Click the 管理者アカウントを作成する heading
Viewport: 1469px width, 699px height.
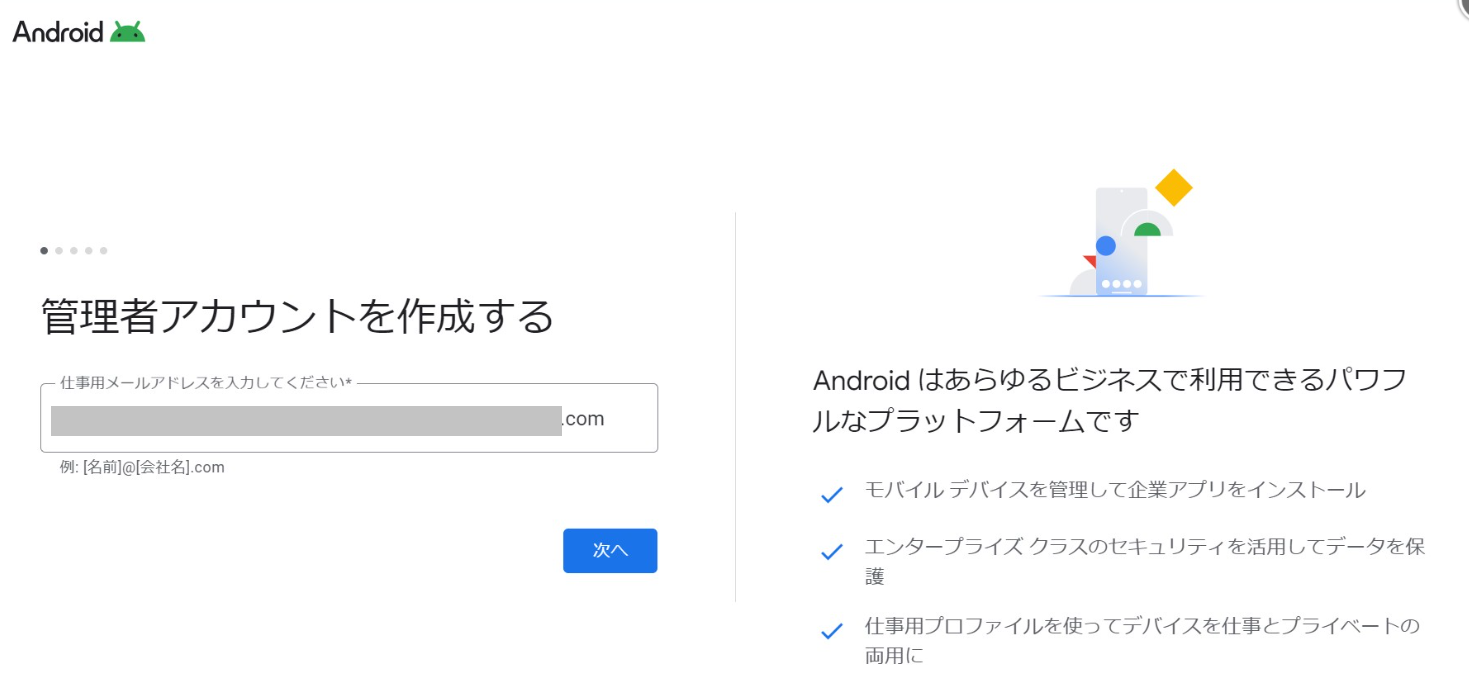(x=297, y=317)
